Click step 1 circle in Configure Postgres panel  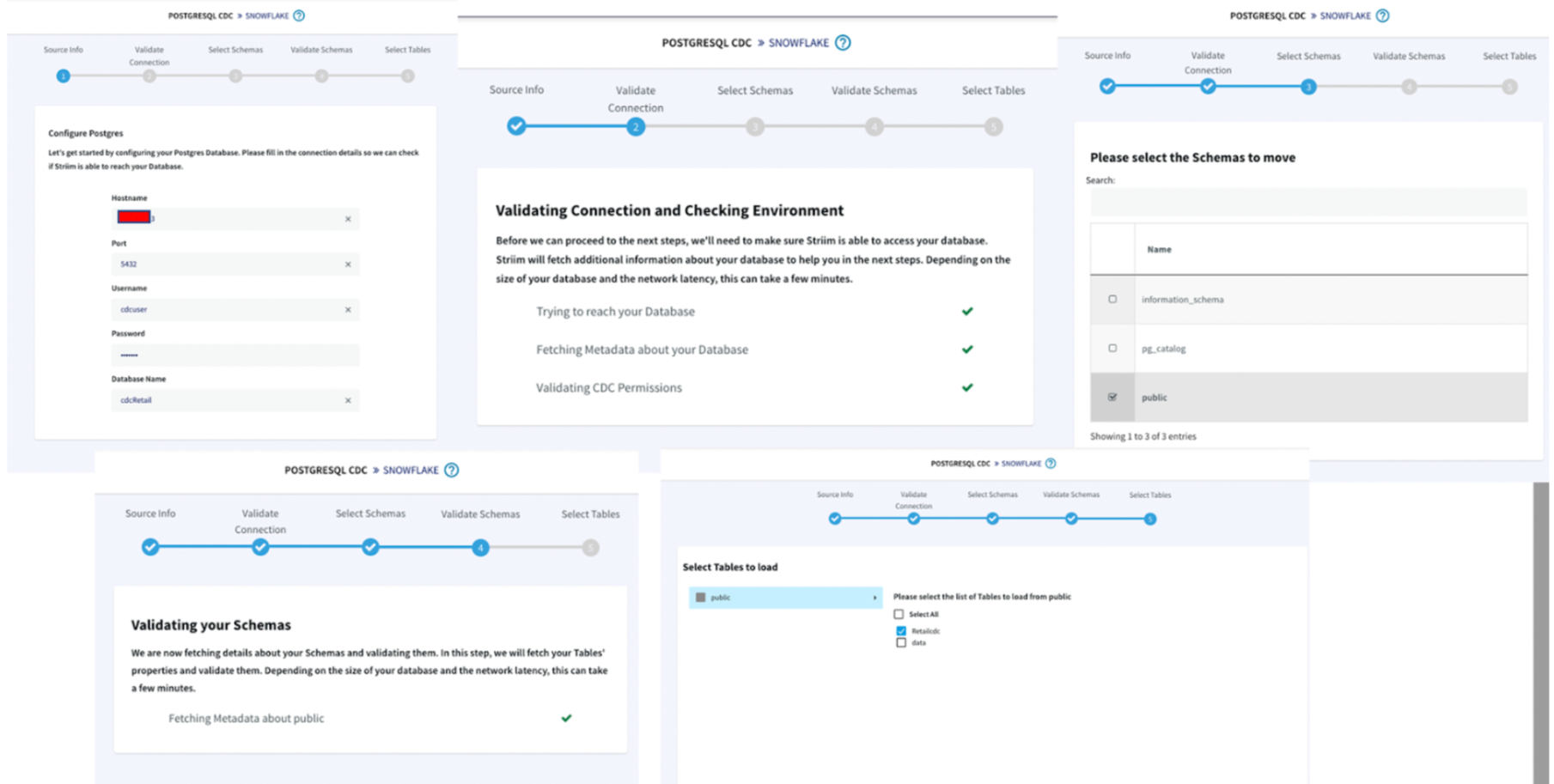click(x=63, y=76)
